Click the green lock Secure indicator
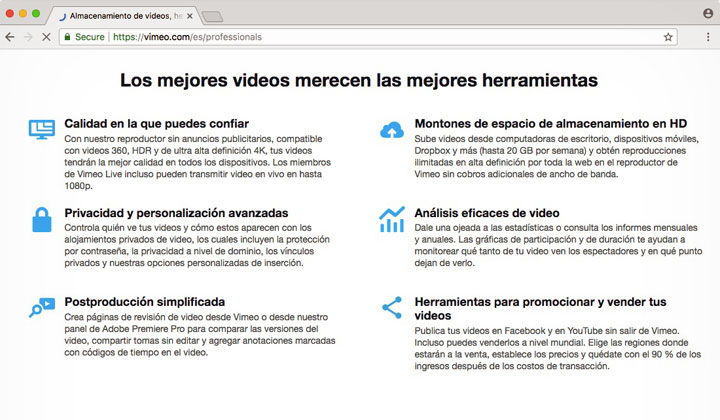The image size is (720, 420). pos(85,37)
